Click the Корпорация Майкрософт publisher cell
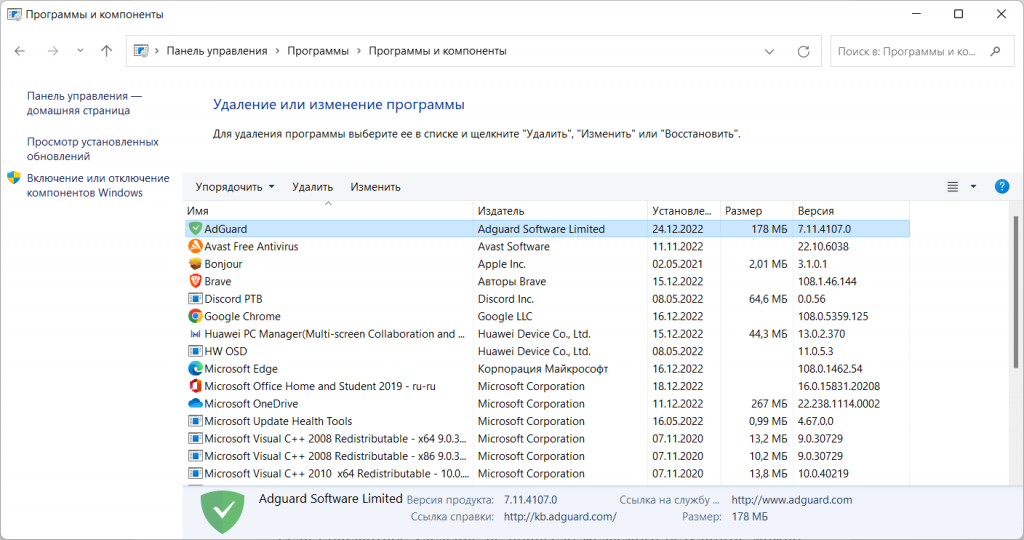1024x540 pixels. (x=543, y=369)
